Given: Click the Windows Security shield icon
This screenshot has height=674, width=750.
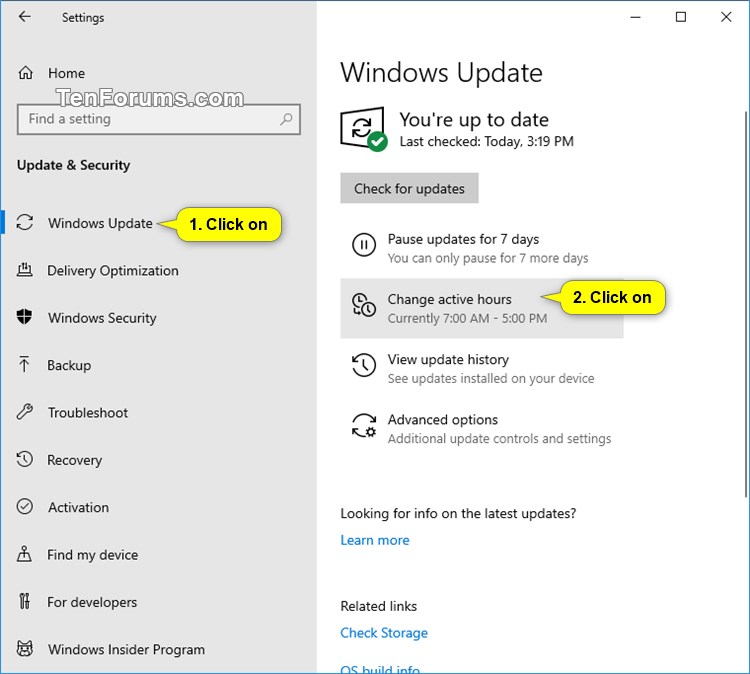Looking at the screenshot, I should (x=24, y=317).
